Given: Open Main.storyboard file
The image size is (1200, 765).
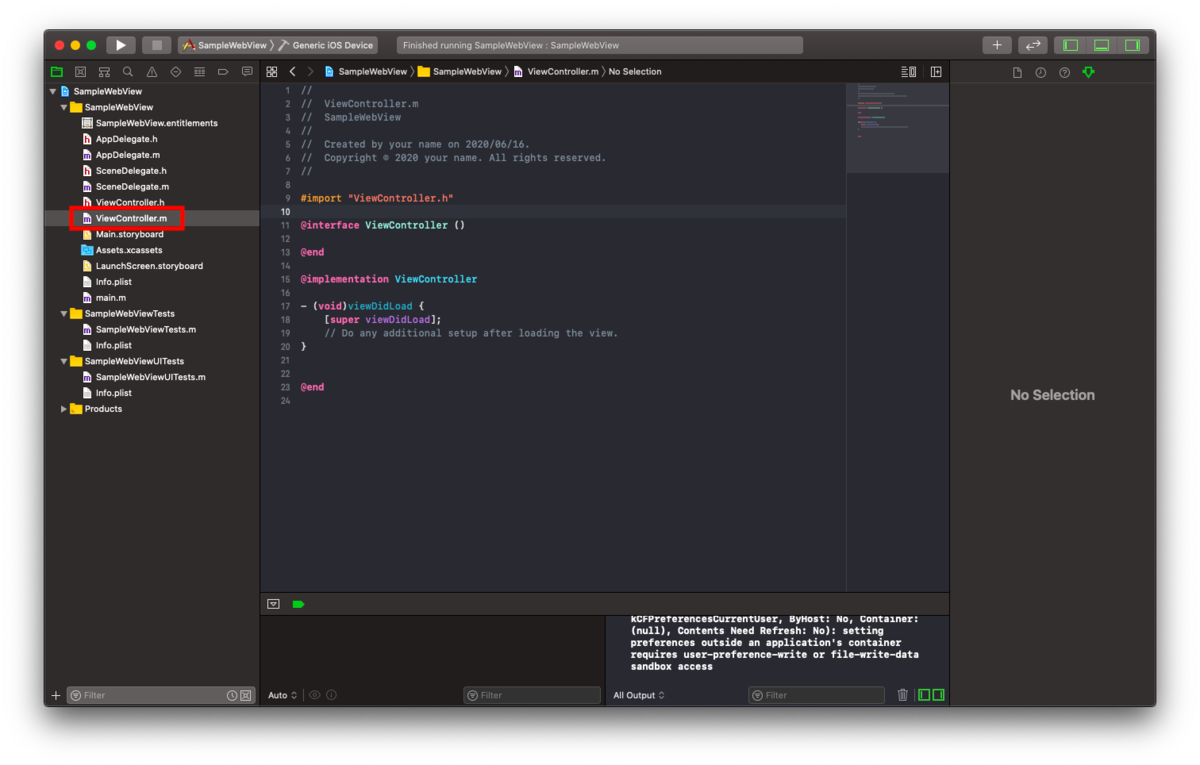Looking at the screenshot, I should click(129, 234).
